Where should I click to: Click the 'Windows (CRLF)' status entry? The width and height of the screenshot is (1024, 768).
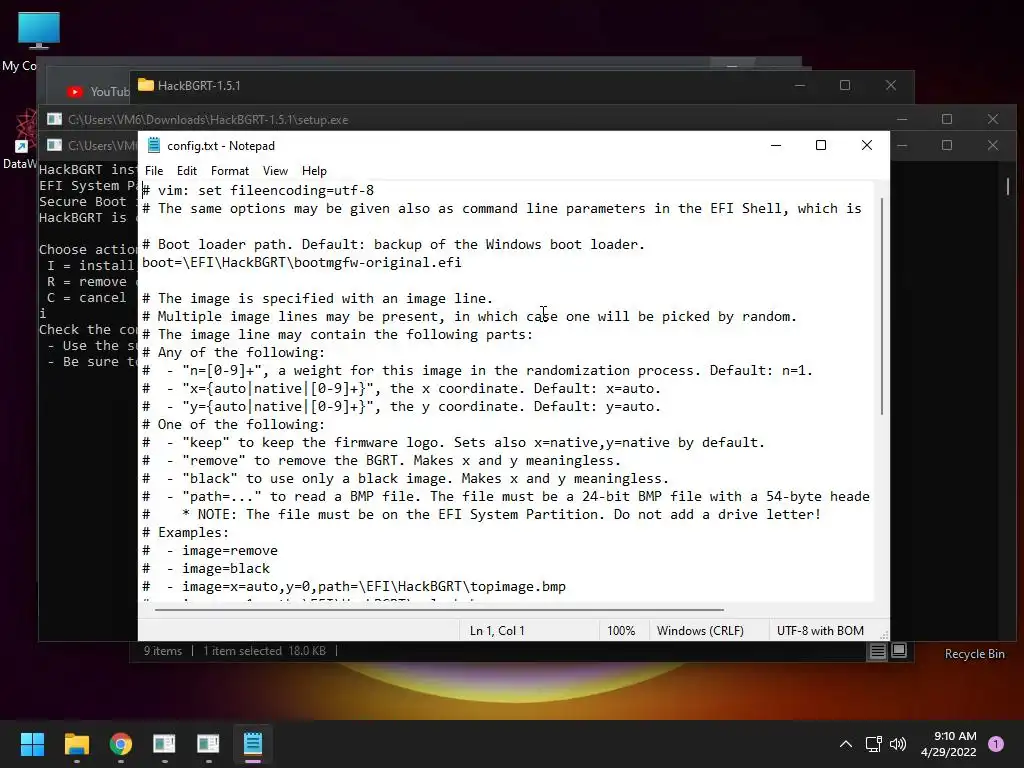(700, 631)
